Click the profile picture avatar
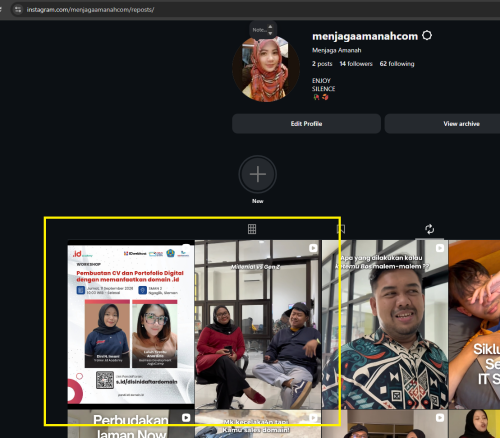 pos(266,69)
